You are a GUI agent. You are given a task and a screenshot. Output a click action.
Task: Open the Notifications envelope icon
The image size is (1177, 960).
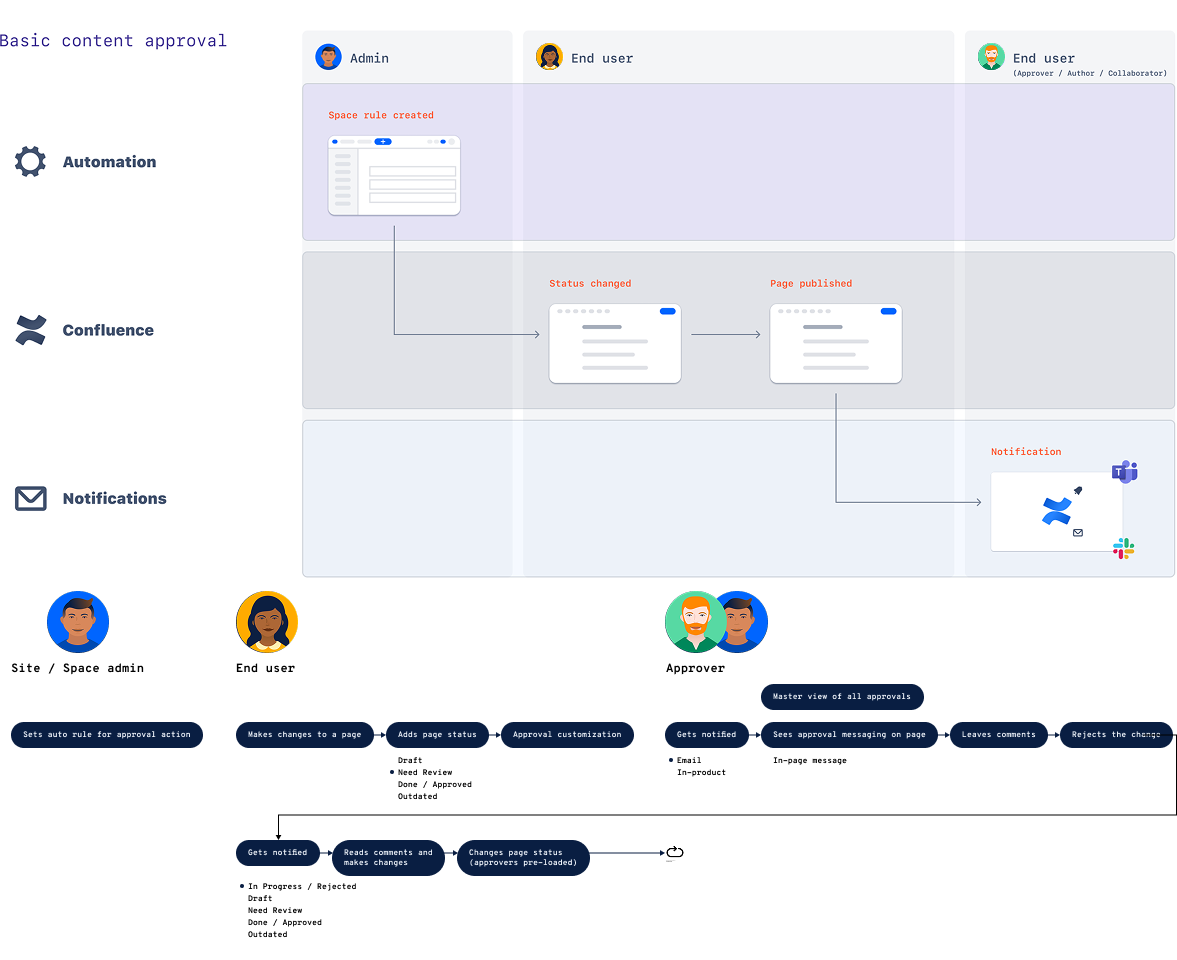pos(30,498)
